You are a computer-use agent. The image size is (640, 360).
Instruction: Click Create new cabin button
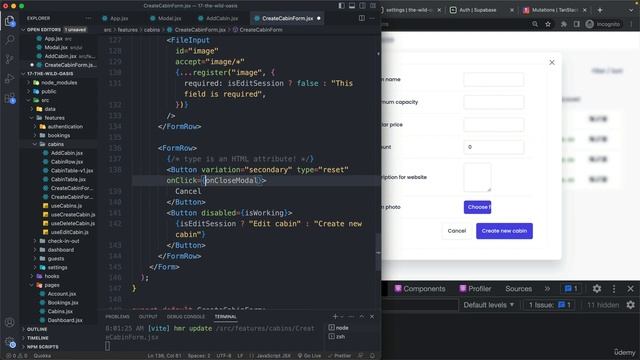504,231
